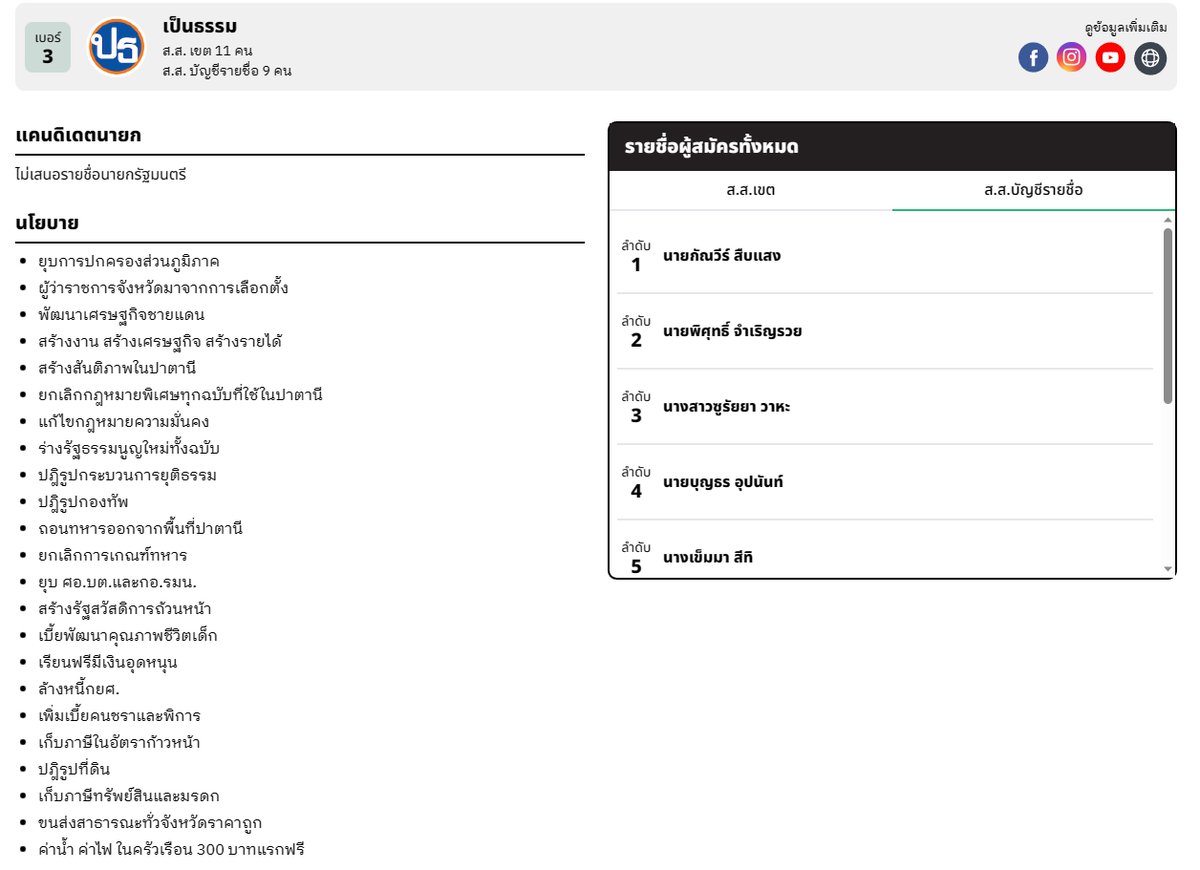Screen dimensions: 1200x870
Task: Click policy ปฏิรูปกองทัพ
Action: click(x=83, y=502)
